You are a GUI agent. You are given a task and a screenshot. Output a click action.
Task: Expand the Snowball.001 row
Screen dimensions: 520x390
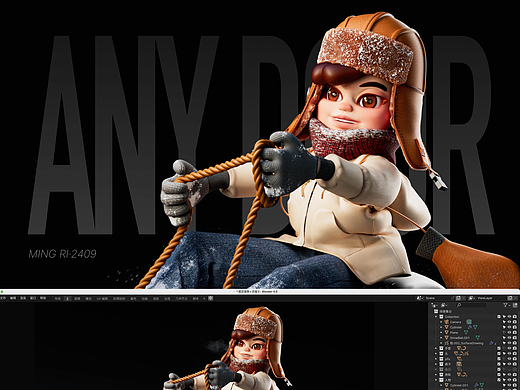[441, 337]
